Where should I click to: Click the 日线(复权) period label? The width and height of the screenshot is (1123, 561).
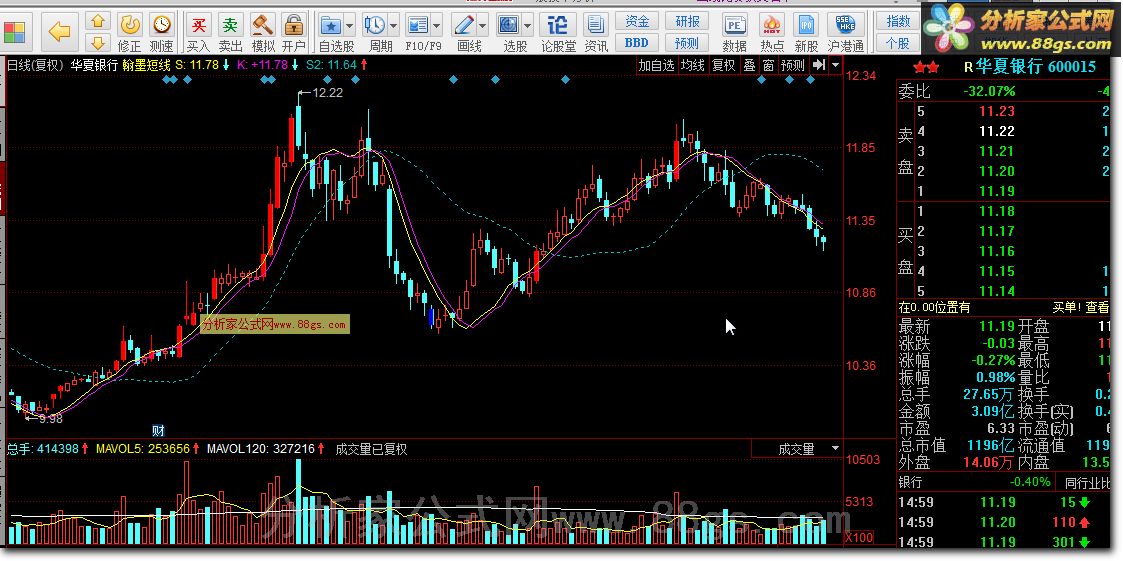pos(36,65)
